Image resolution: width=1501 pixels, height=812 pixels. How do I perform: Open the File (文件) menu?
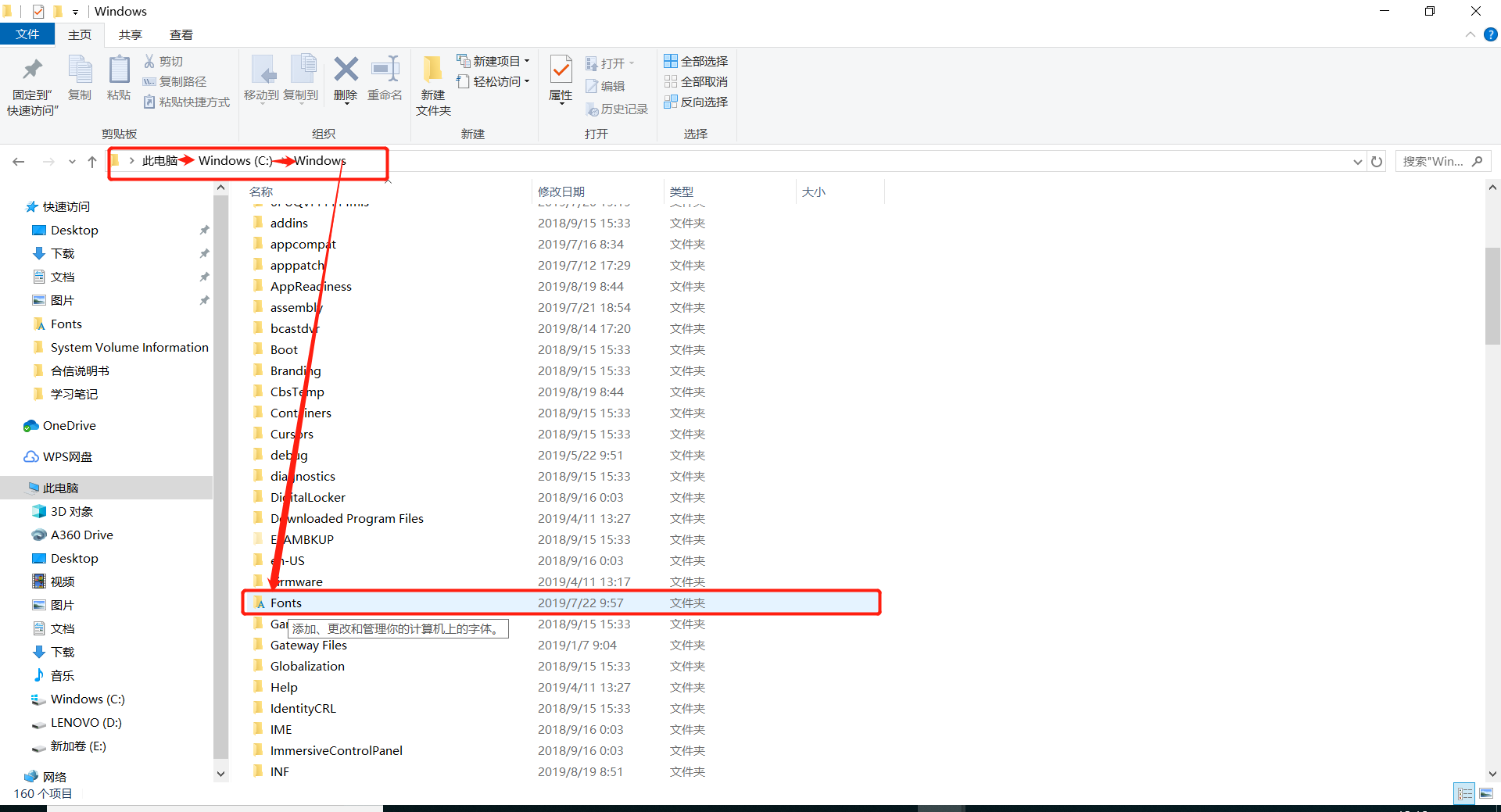click(x=27, y=34)
